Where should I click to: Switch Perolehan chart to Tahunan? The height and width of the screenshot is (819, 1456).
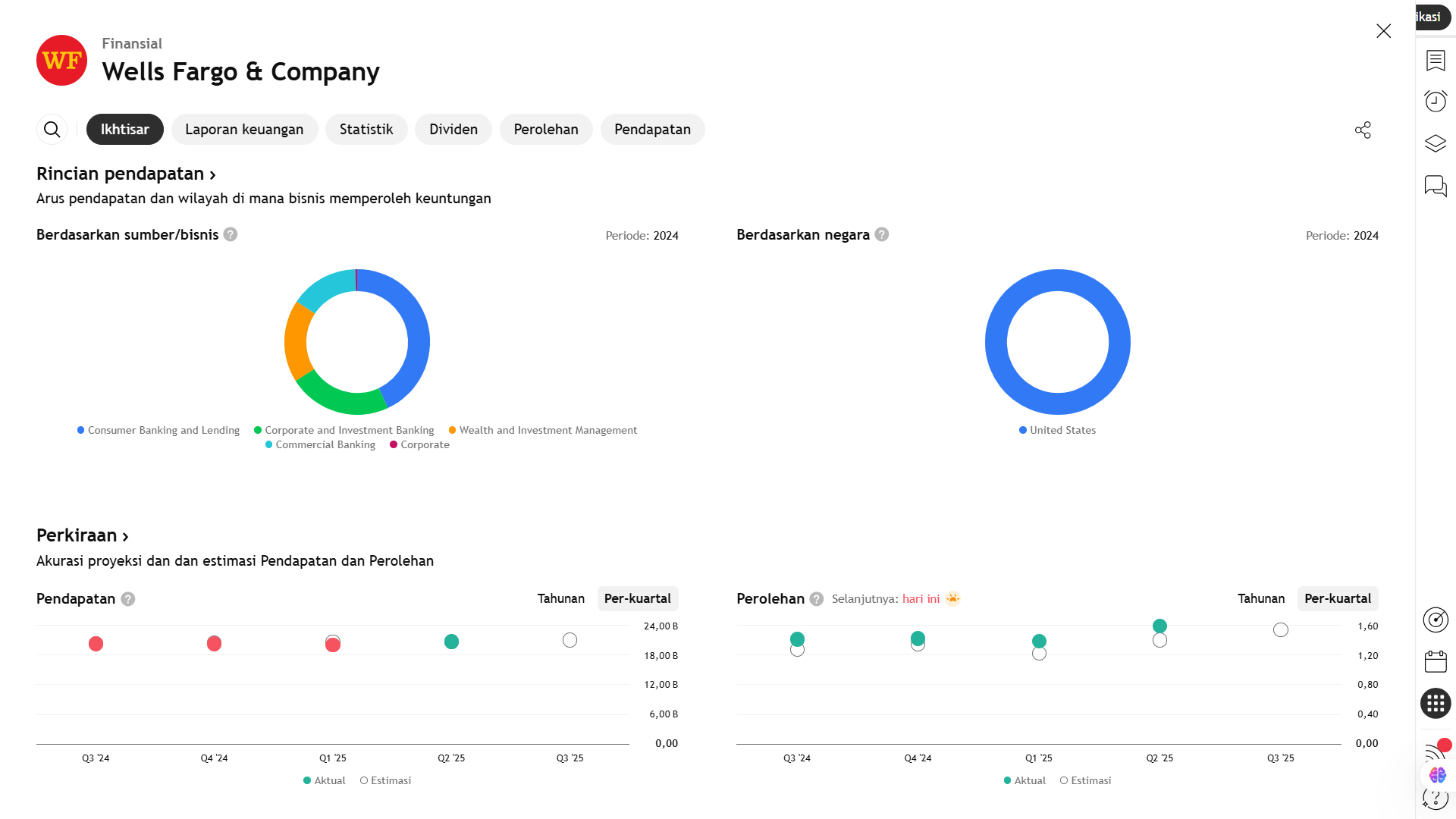(1260, 598)
